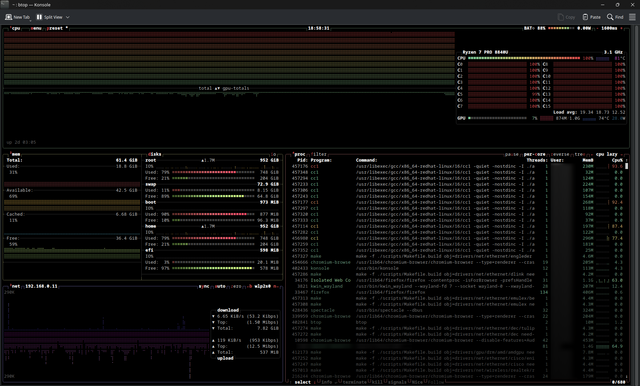
Task: Click the Pid column header
Action: pyautogui.click(x=302, y=160)
